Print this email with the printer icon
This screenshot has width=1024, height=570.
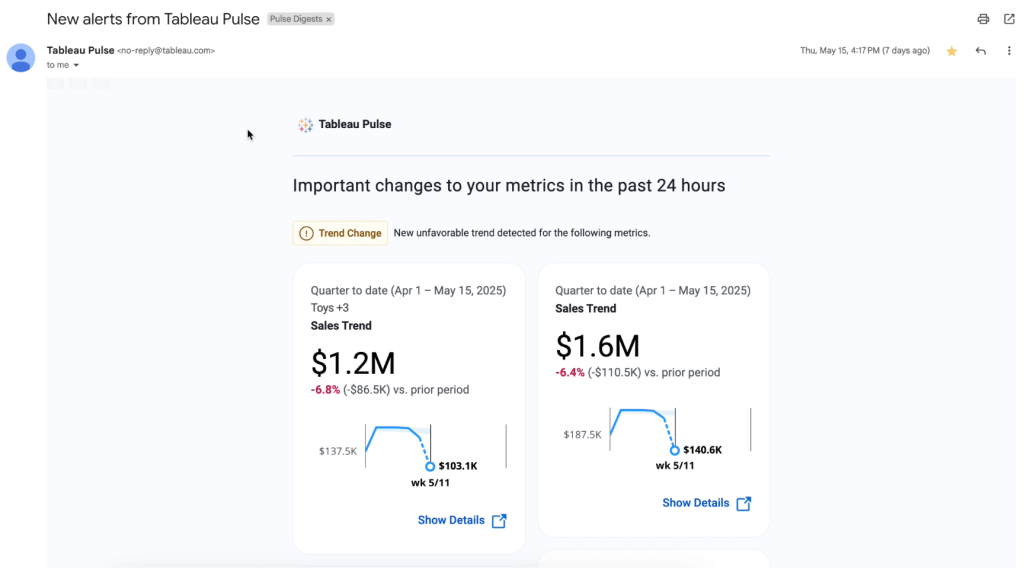point(983,19)
